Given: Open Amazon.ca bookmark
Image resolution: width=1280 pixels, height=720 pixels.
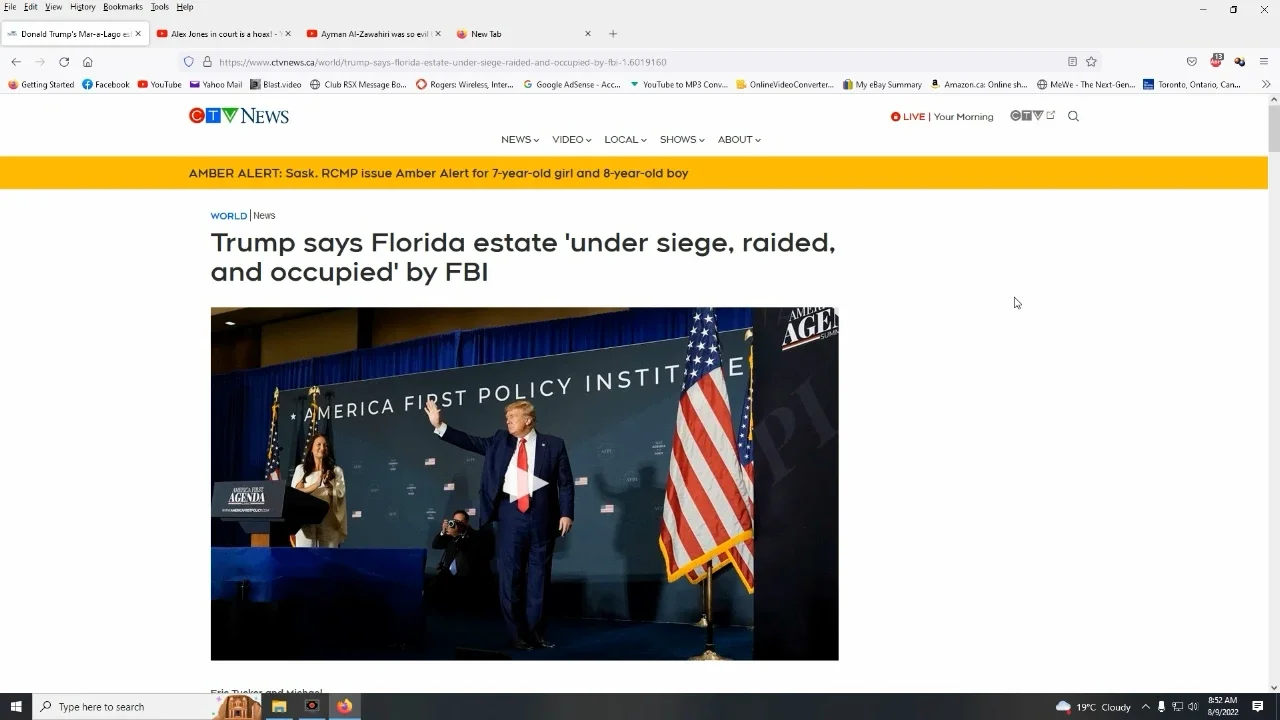Looking at the screenshot, I should [x=980, y=85].
